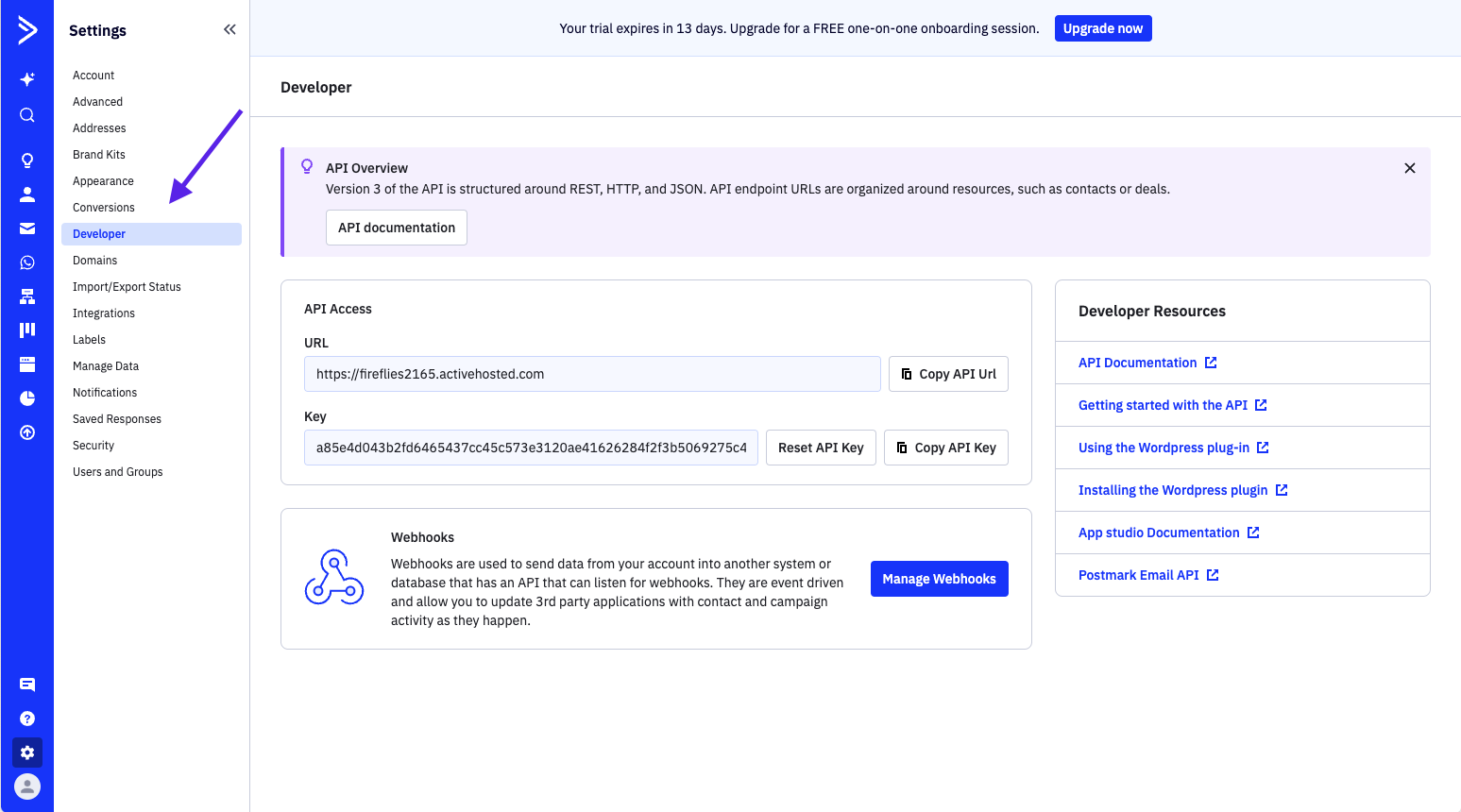The width and height of the screenshot is (1461, 812).
Task: Open Saved Responses settings
Action: point(117,419)
